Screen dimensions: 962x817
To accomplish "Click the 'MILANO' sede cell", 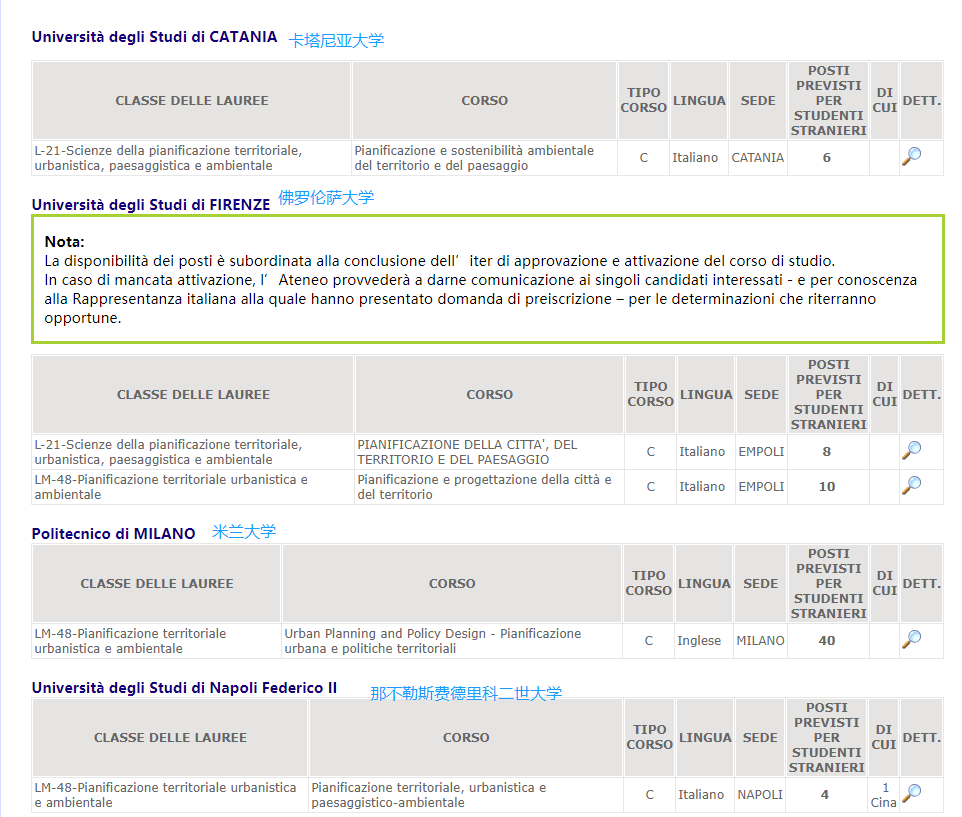I will tap(760, 640).
